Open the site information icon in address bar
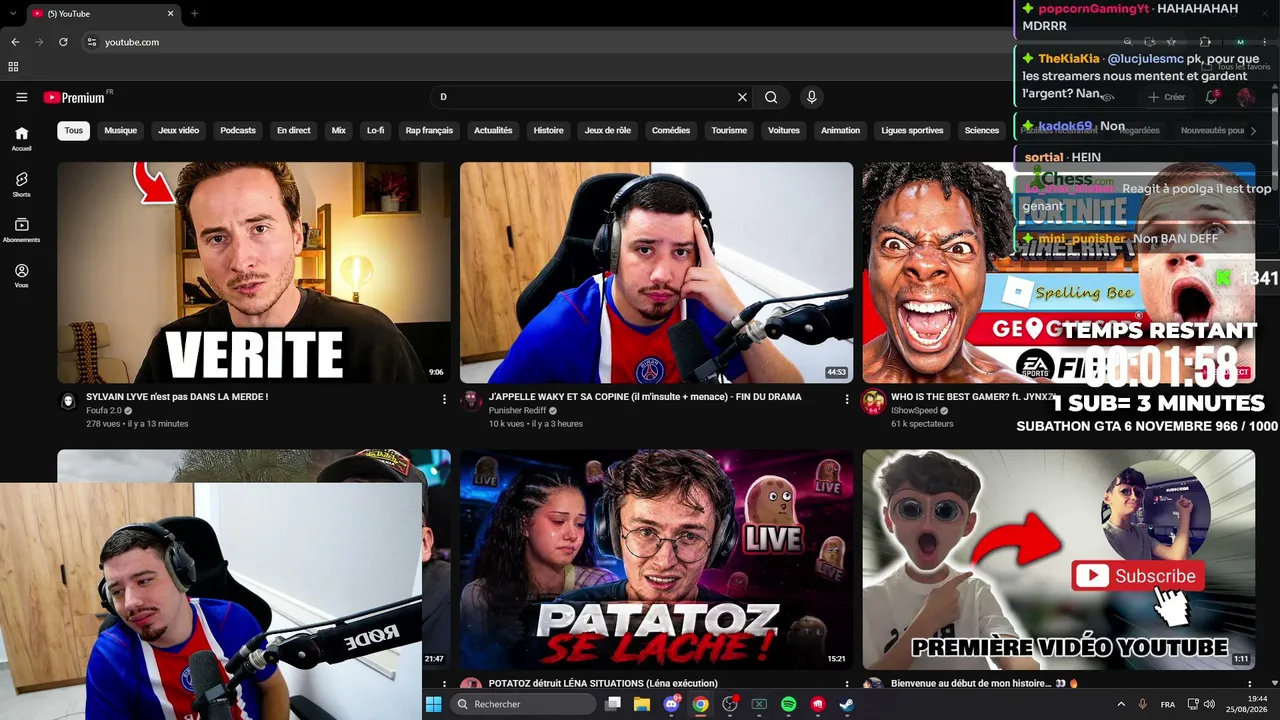 coord(91,42)
